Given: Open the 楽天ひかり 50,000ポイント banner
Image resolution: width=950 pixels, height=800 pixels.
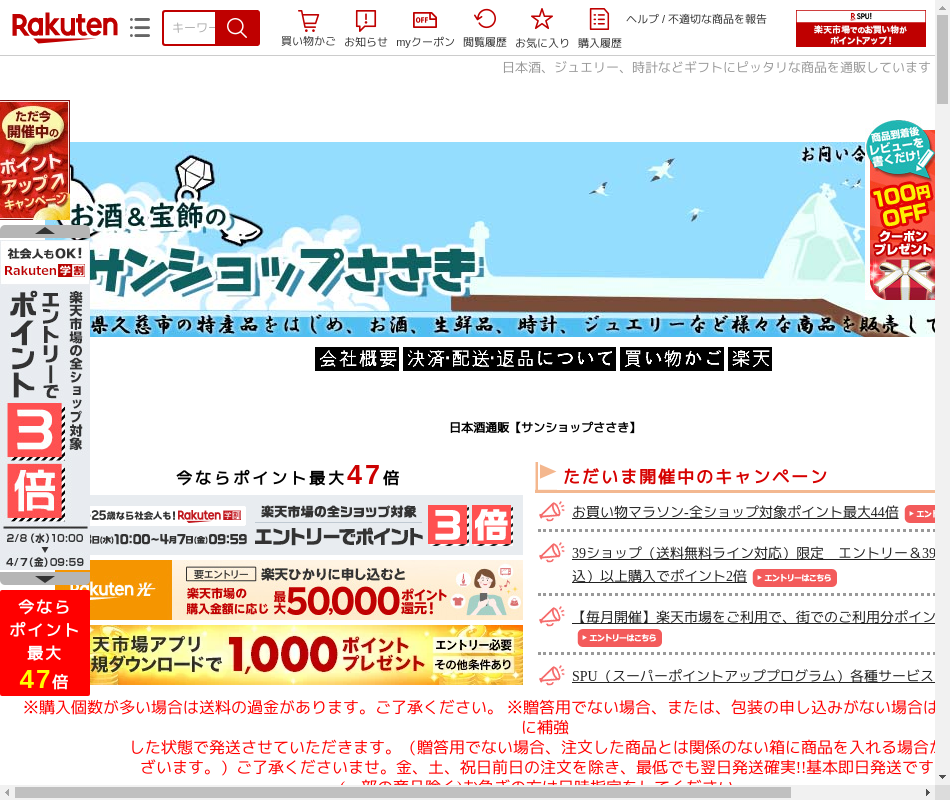Looking at the screenshot, I should 306,590.
